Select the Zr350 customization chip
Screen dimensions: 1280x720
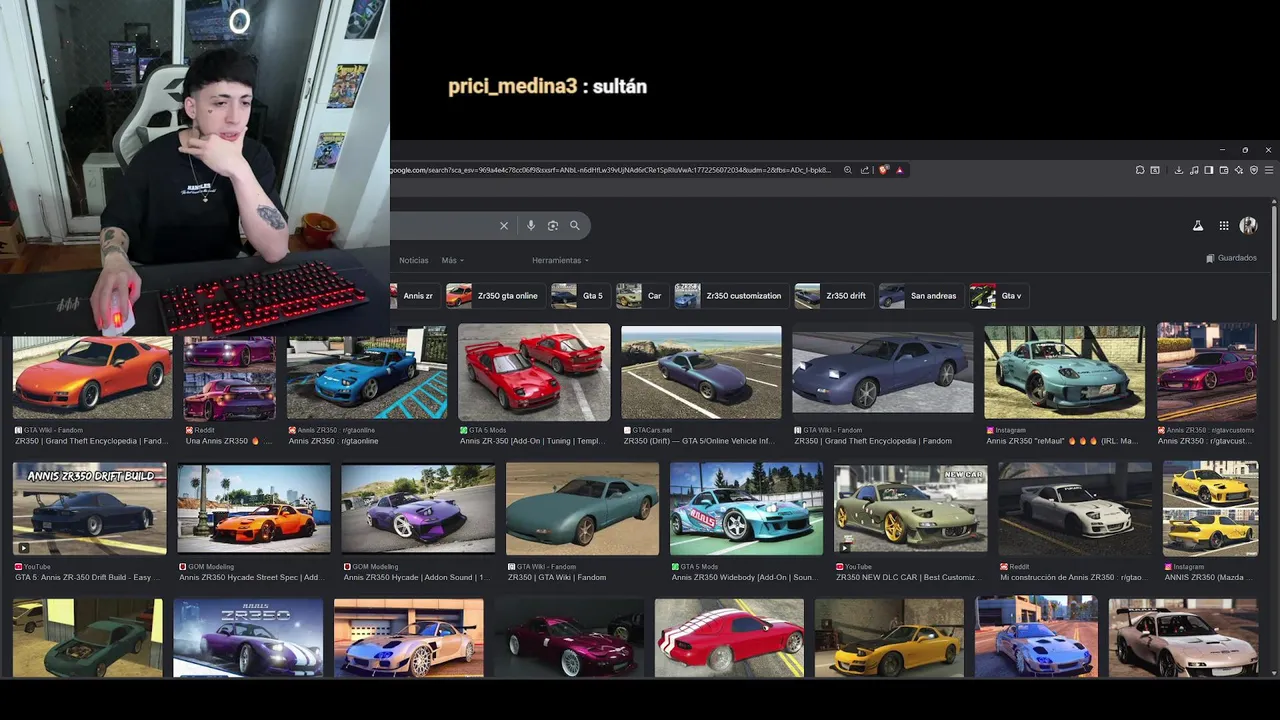pos(730,296)
